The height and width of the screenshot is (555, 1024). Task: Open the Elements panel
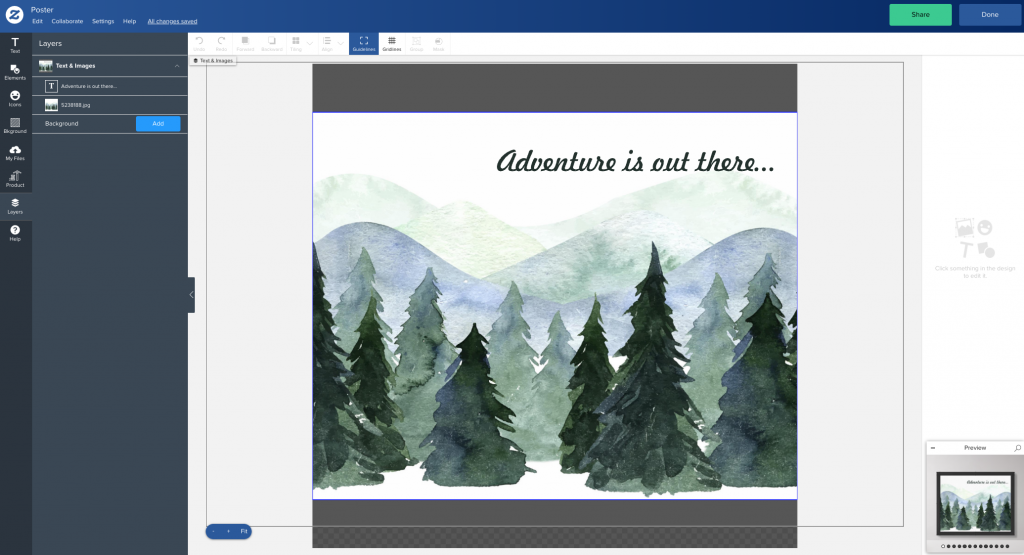(15, 71)
